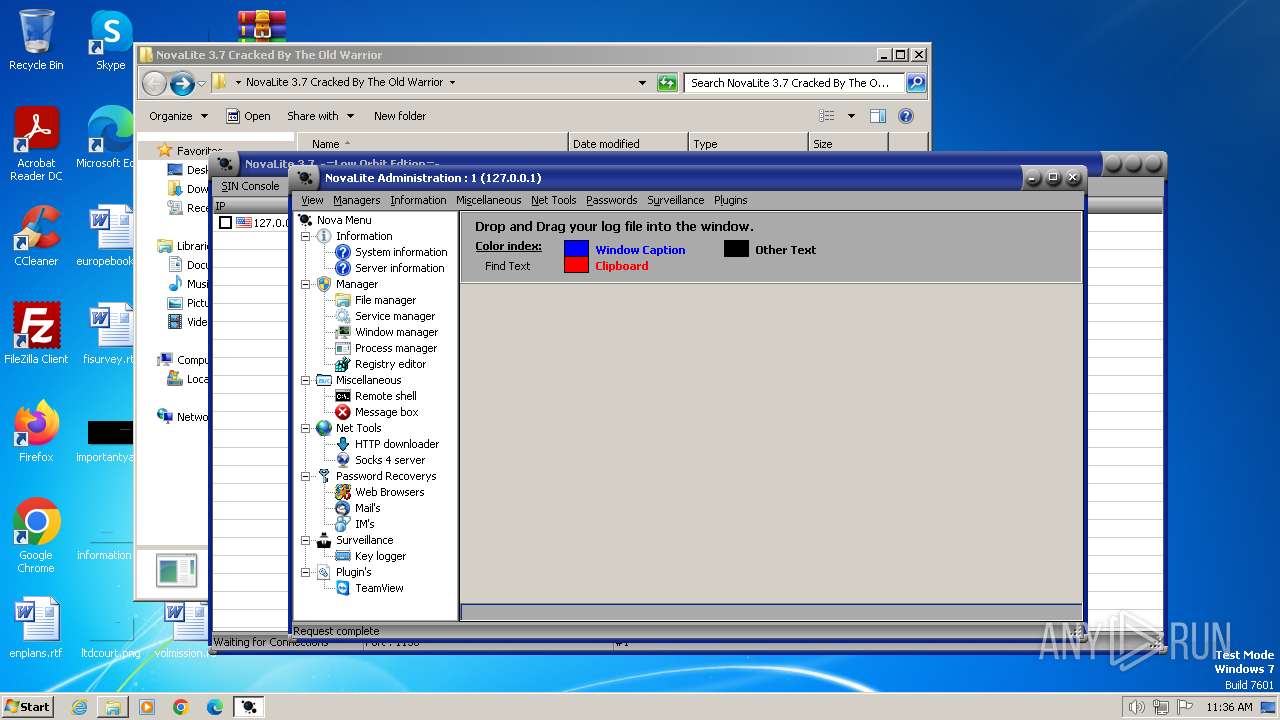Open Server information tree entry
The image size is (1280, 720).
click(x=399, y=268)
